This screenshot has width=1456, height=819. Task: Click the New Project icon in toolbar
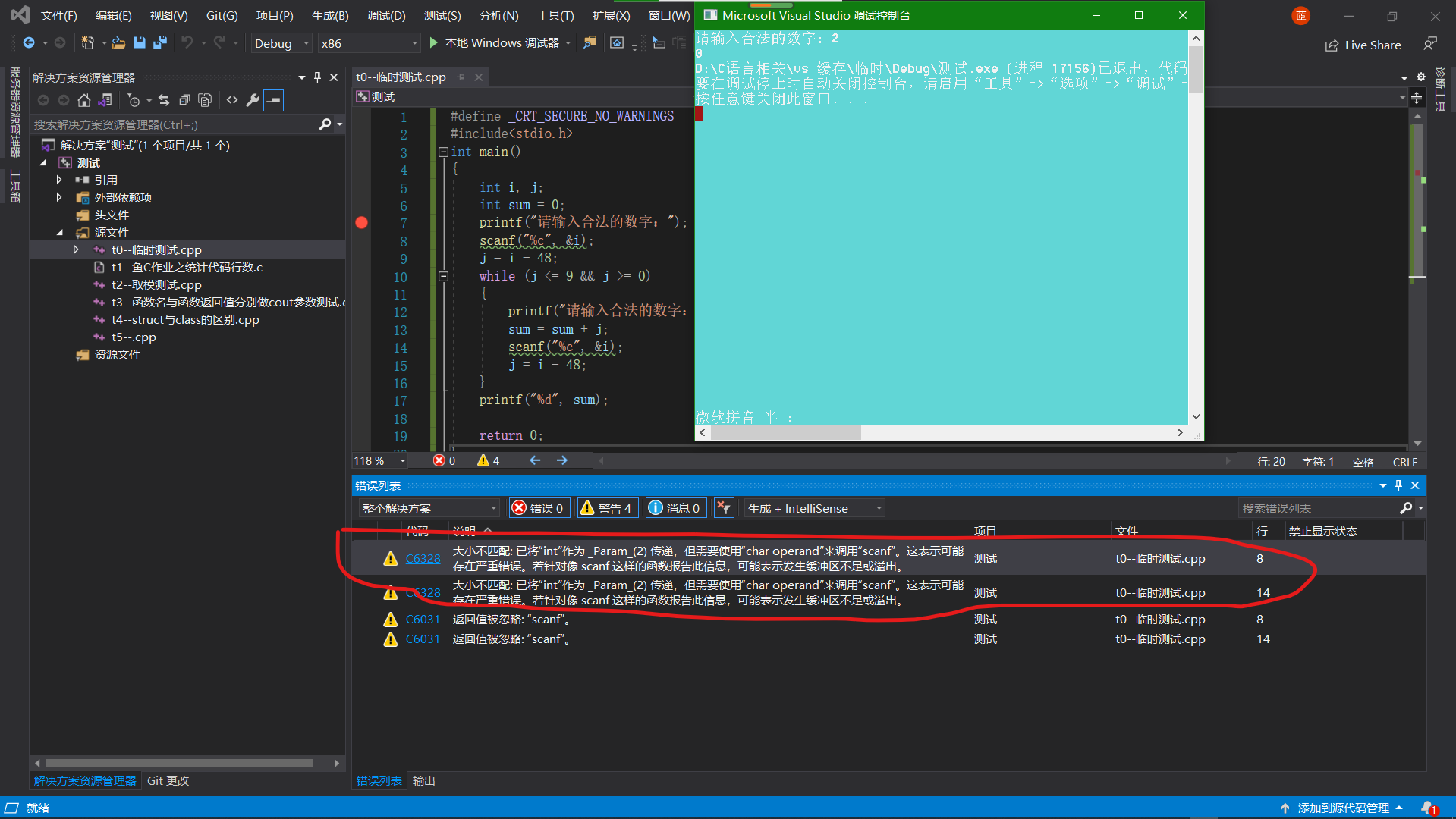pyautogui.click(x=87, y=43)
